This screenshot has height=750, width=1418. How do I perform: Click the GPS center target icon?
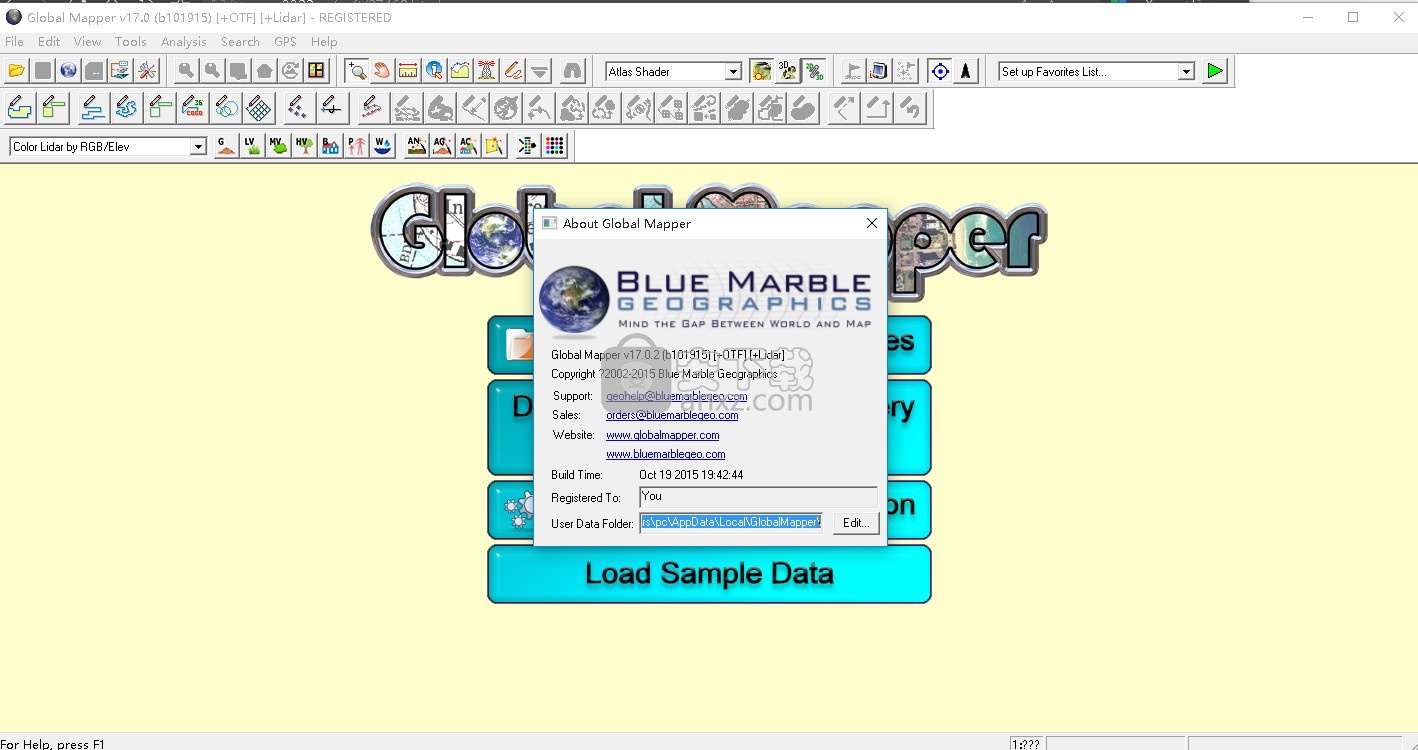click(939, 71)
